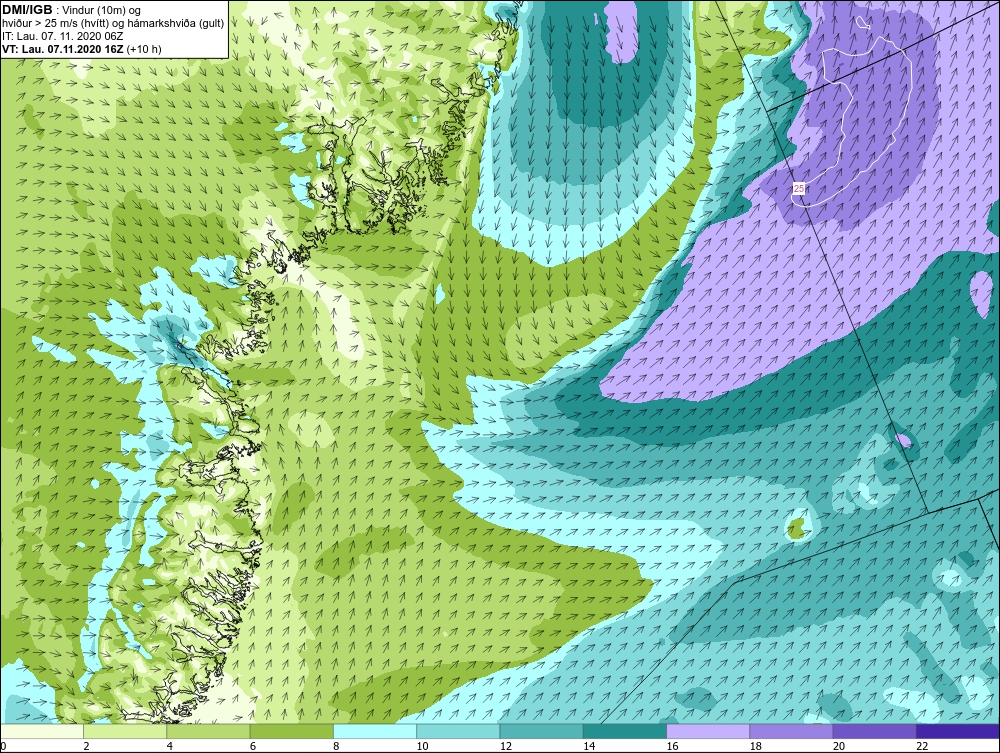This screenshot has height=753, width=1000.
Task: Click the 2-4 m/s legend color swatch
Action: pyautogui.click(x=125, y=731)
